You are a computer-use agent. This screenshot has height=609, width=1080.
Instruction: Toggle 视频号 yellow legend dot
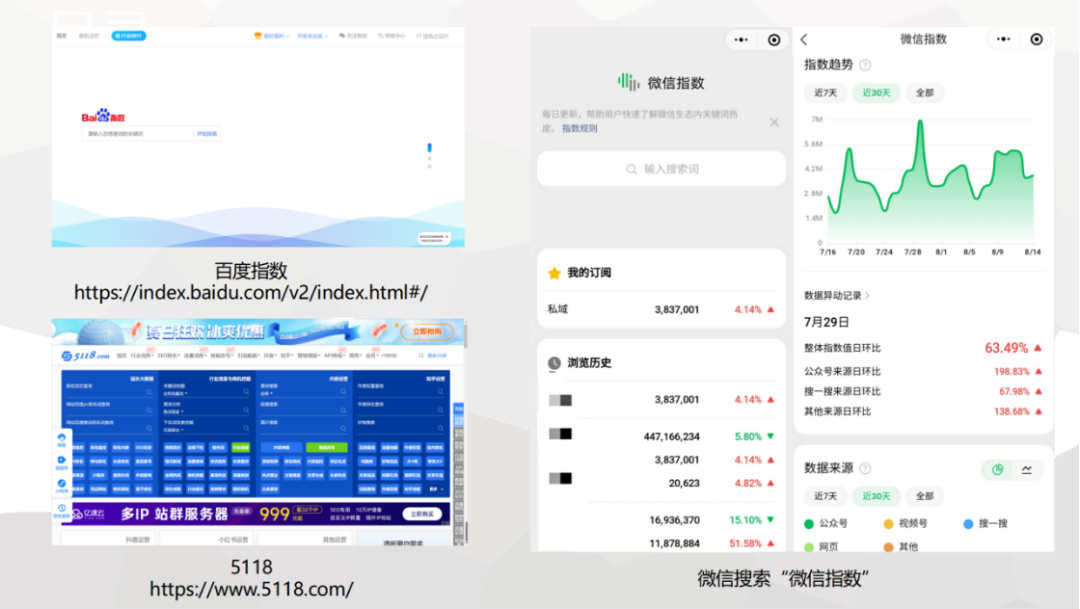[889, 524]
